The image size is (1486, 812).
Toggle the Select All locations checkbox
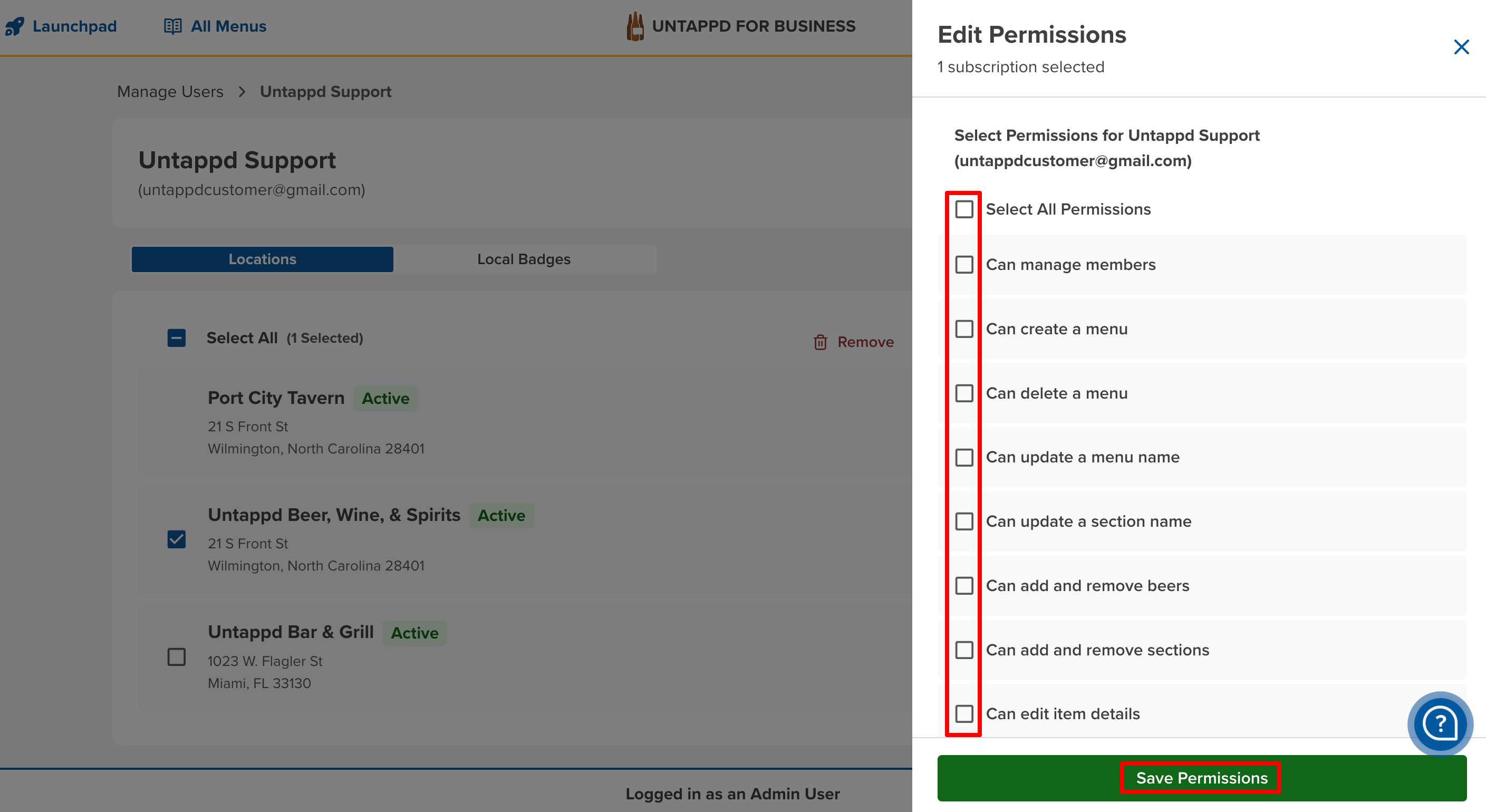177,338
